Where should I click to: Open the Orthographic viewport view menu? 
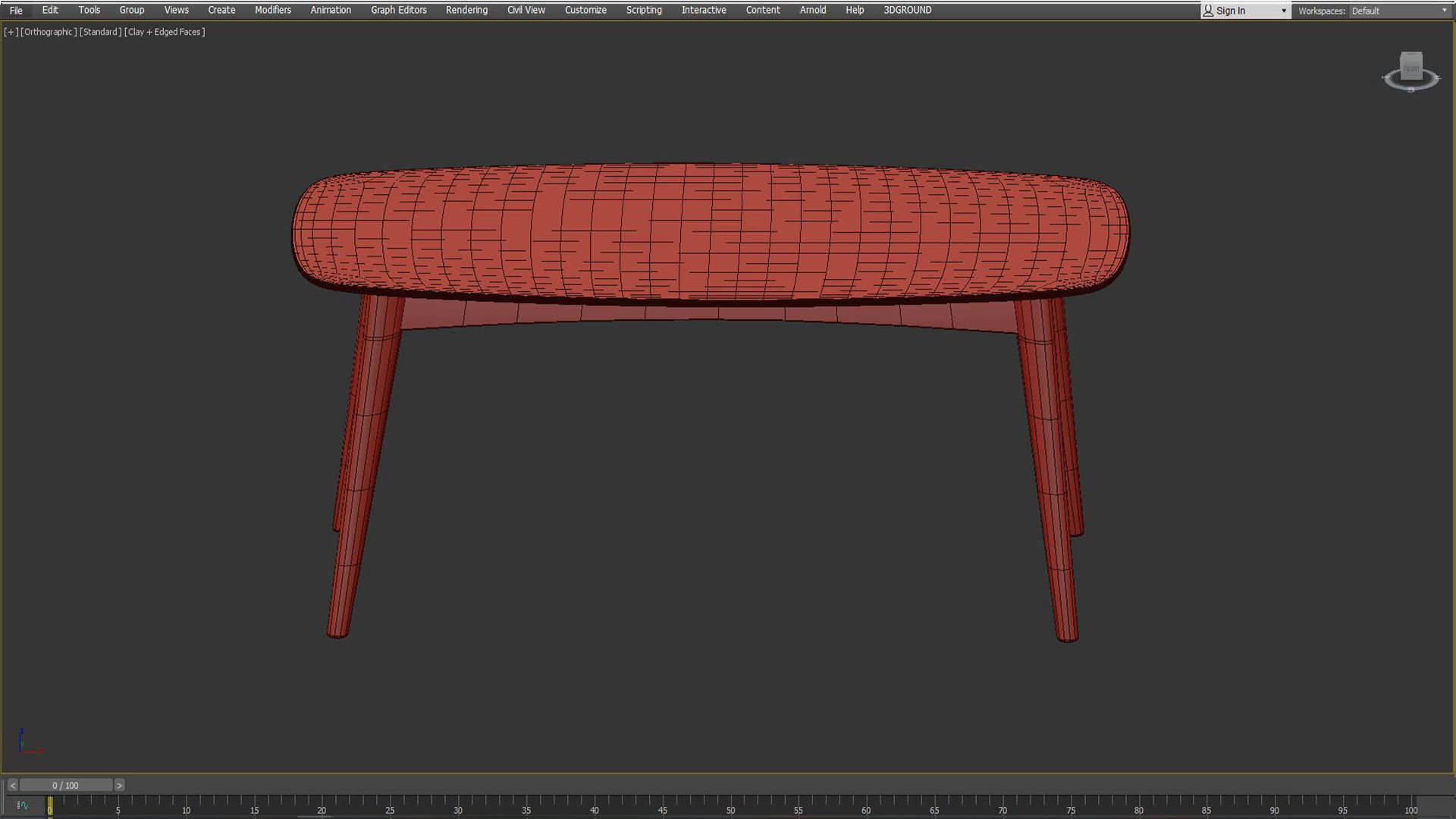tap(49, 32)
